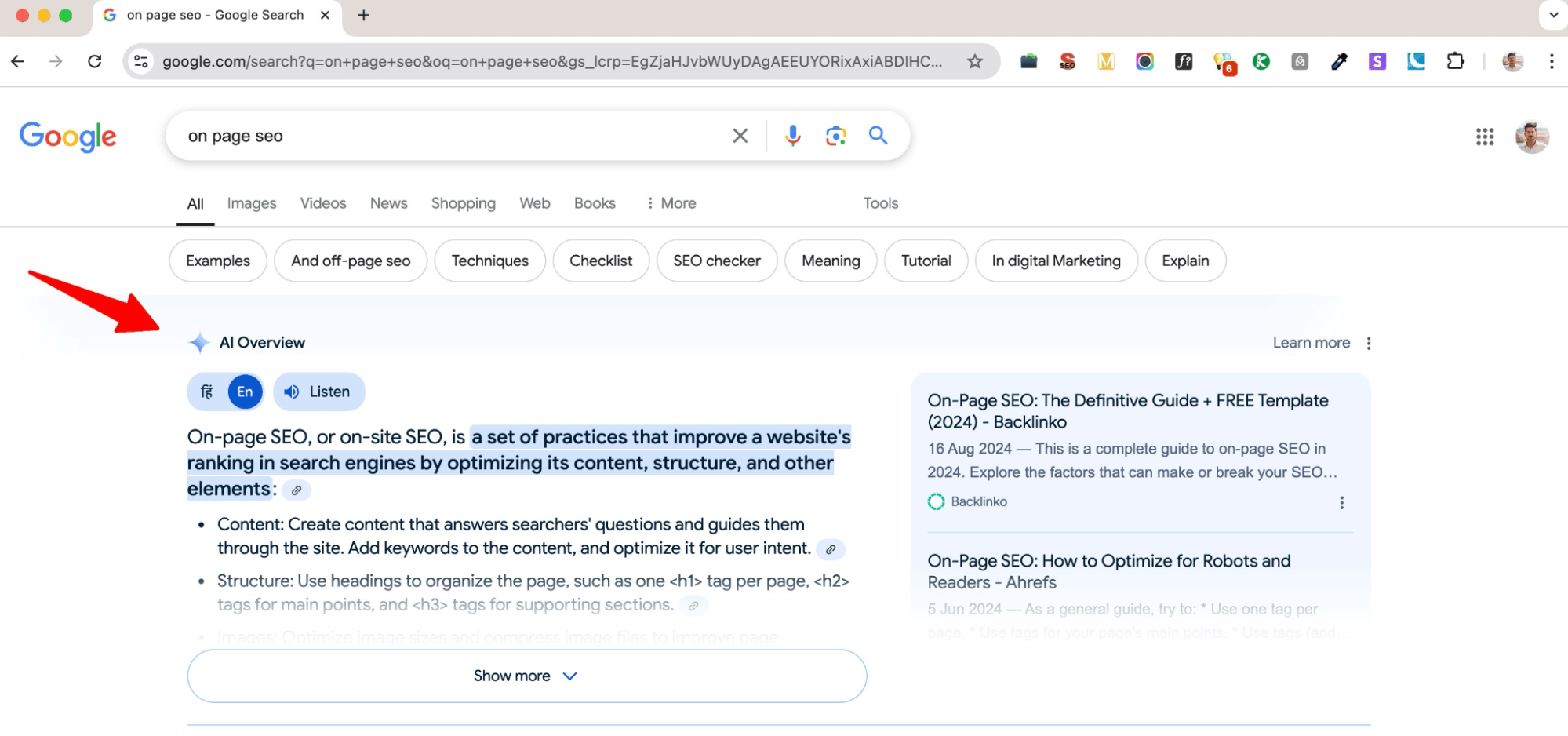
Task: Click the Learn more link
Action: (x=1311, y=342)
